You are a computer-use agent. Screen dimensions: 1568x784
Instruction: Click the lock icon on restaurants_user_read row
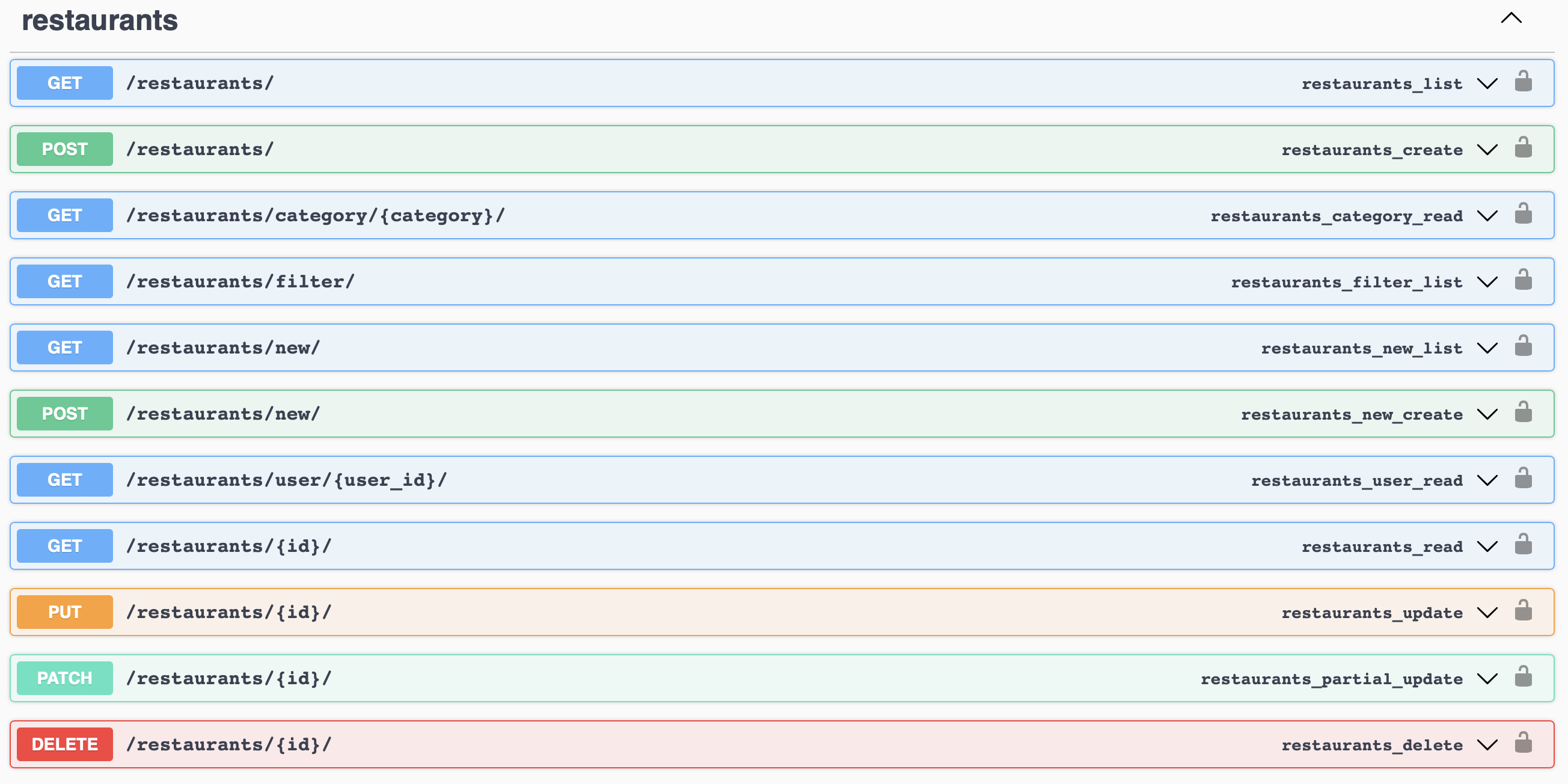1523,479
